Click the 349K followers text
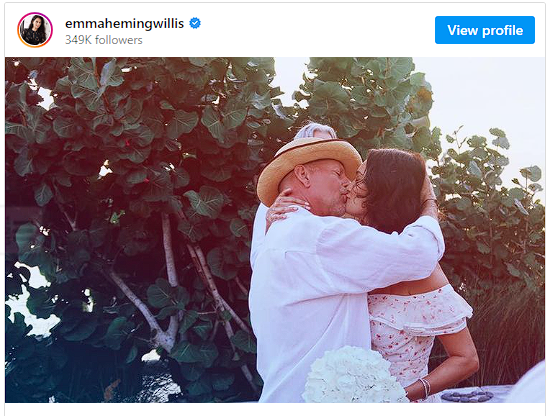553x416 pixels. (104, 40)
